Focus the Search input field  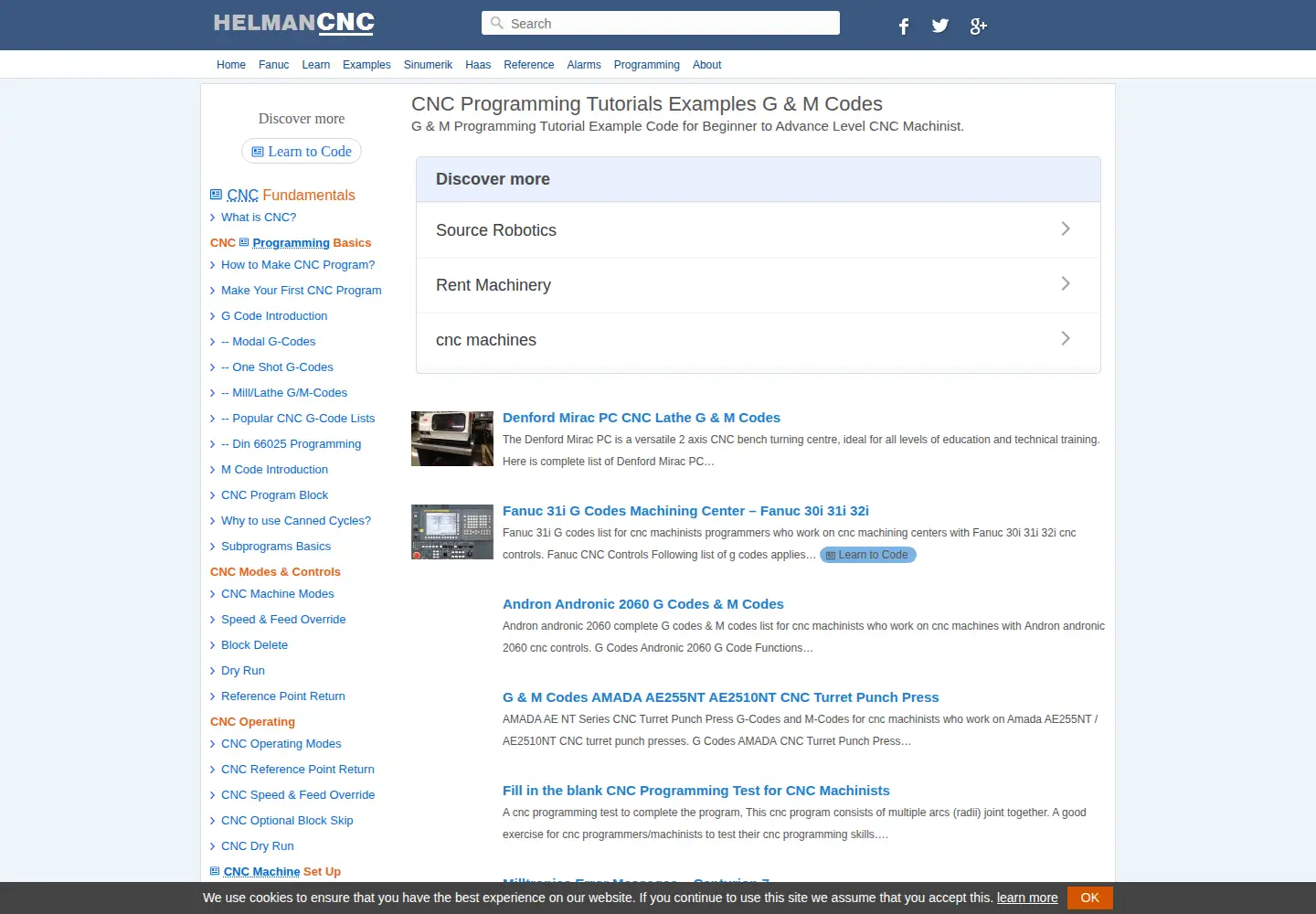click(661, 23)
